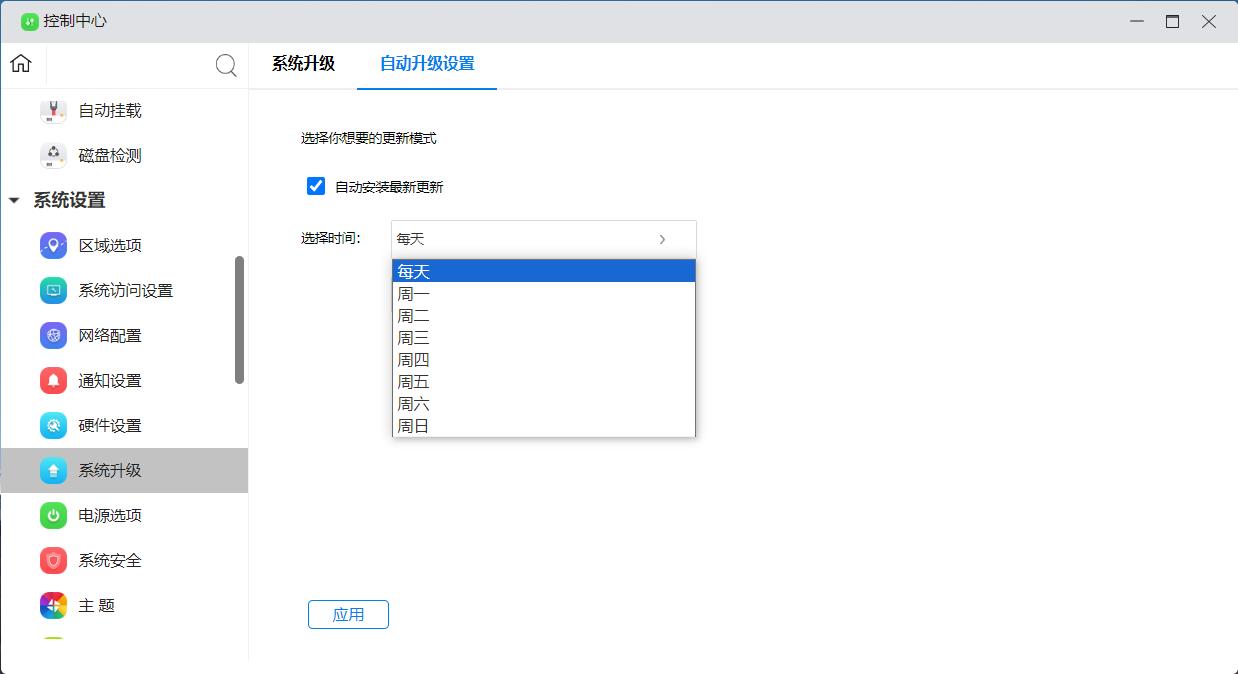The width and height of the screenshot is (1238, 674).
Task: Switch to the 系统升级 tab
Action: 303,64
